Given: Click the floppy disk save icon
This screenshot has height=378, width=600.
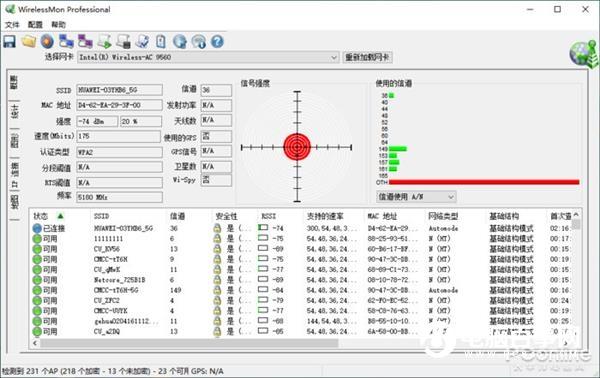Looking at the screenshot, I should click(x=10, y=41).
